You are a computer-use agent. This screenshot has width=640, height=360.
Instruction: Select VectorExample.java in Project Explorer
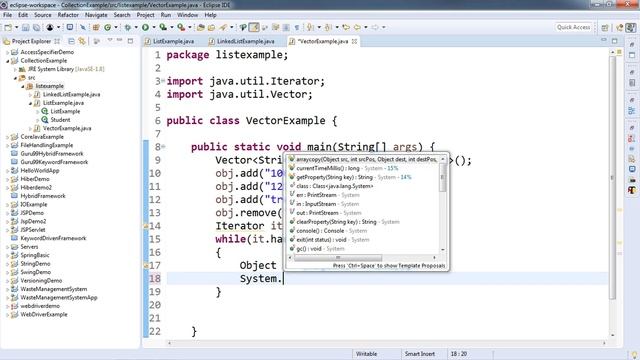pos(67,128)
